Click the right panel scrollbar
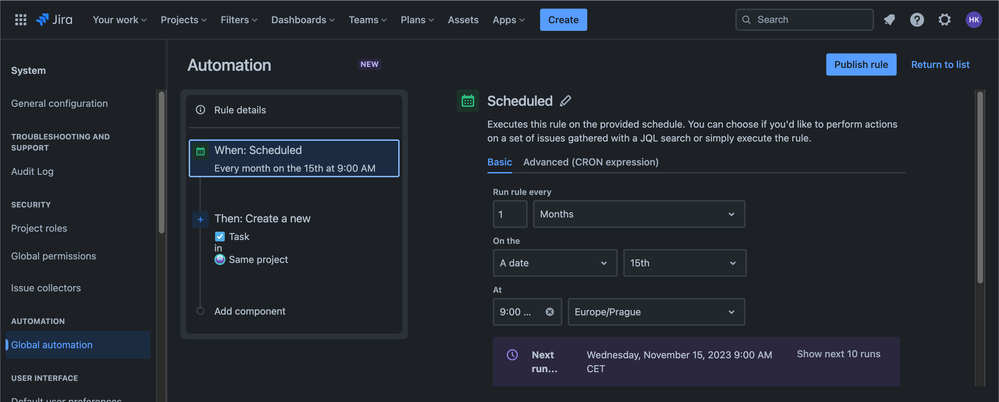Screen dimensions: 999x402 (980, 187)
